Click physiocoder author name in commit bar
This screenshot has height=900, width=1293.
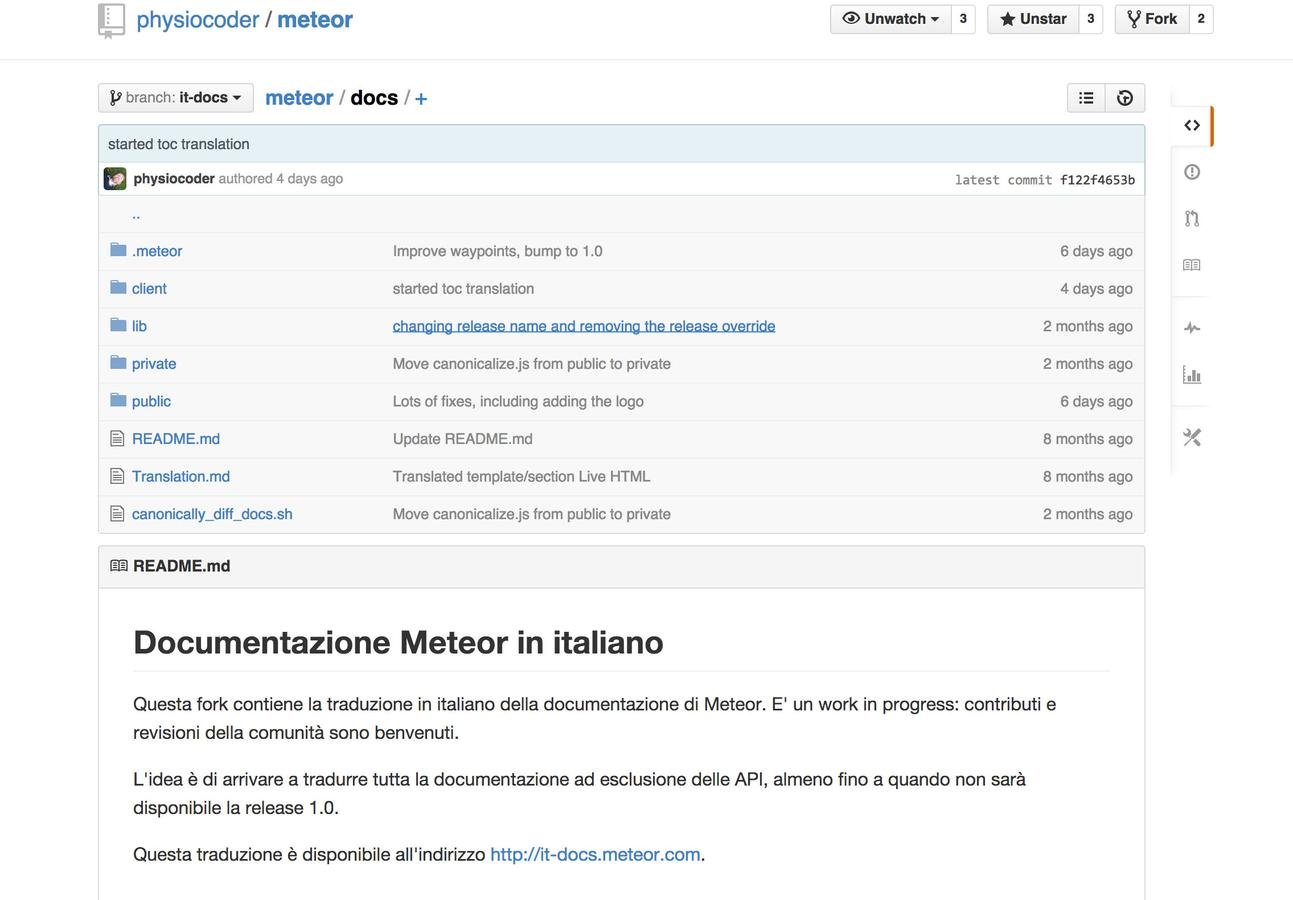(174, 179)
